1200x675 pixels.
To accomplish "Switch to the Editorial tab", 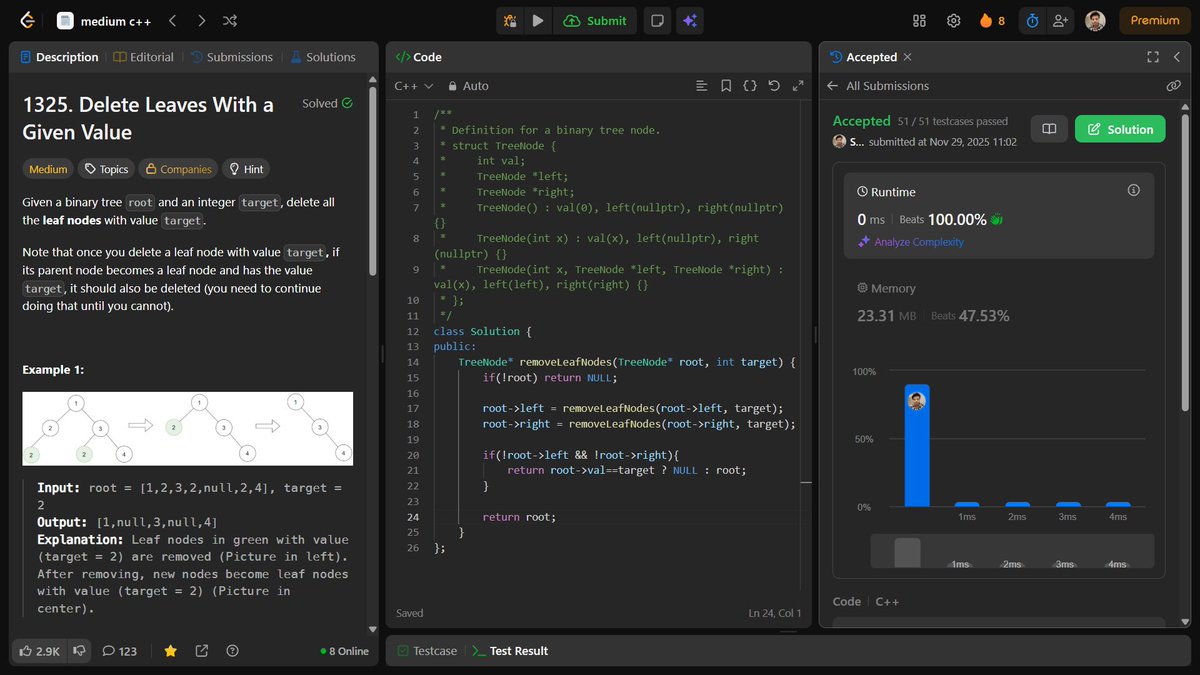I will pyautogui.click(x=143, y=57).
